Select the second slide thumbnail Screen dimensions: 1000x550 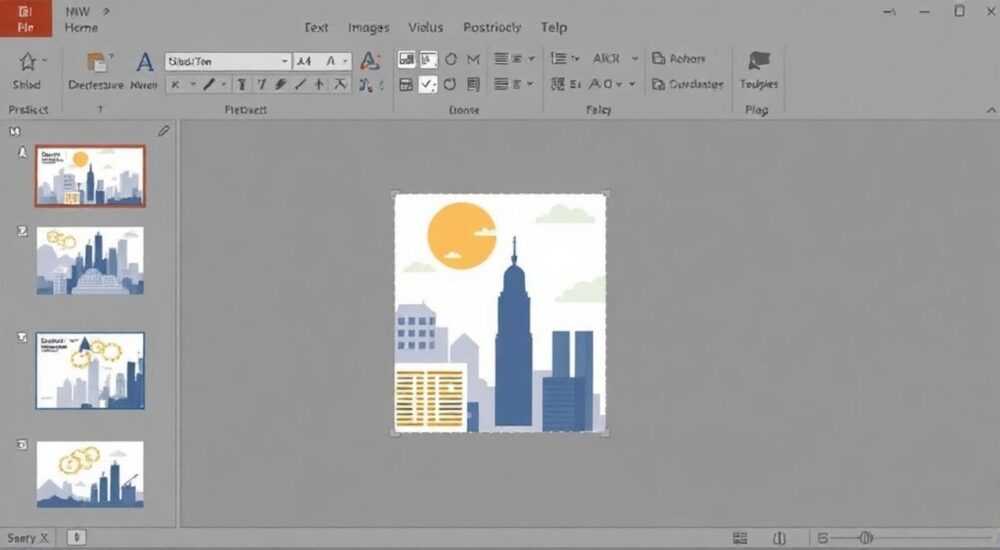point(90,261)
